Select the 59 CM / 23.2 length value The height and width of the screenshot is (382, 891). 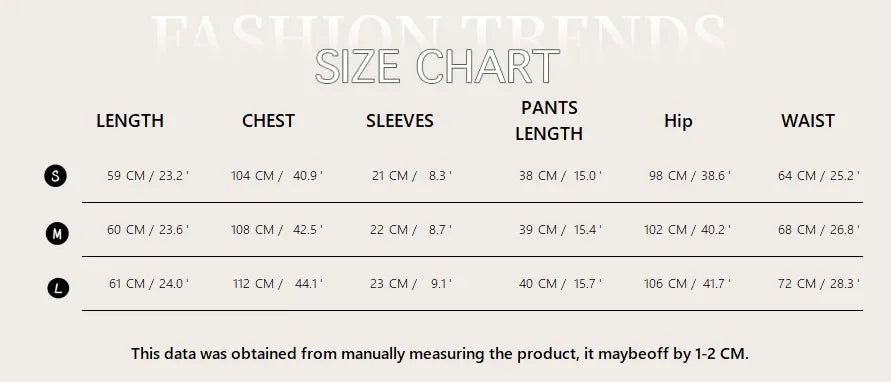click(148, 176)
